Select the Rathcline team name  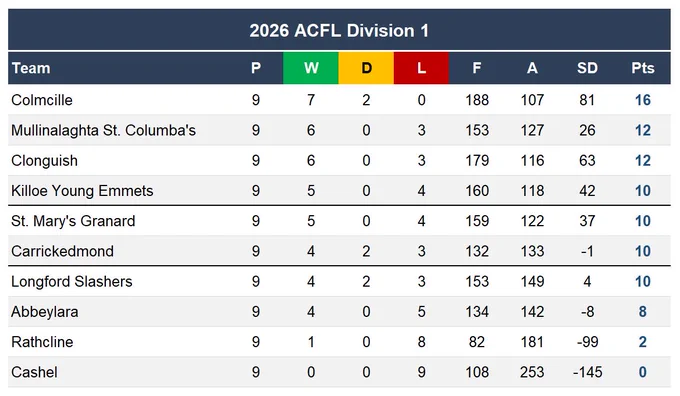pos(42,342)
